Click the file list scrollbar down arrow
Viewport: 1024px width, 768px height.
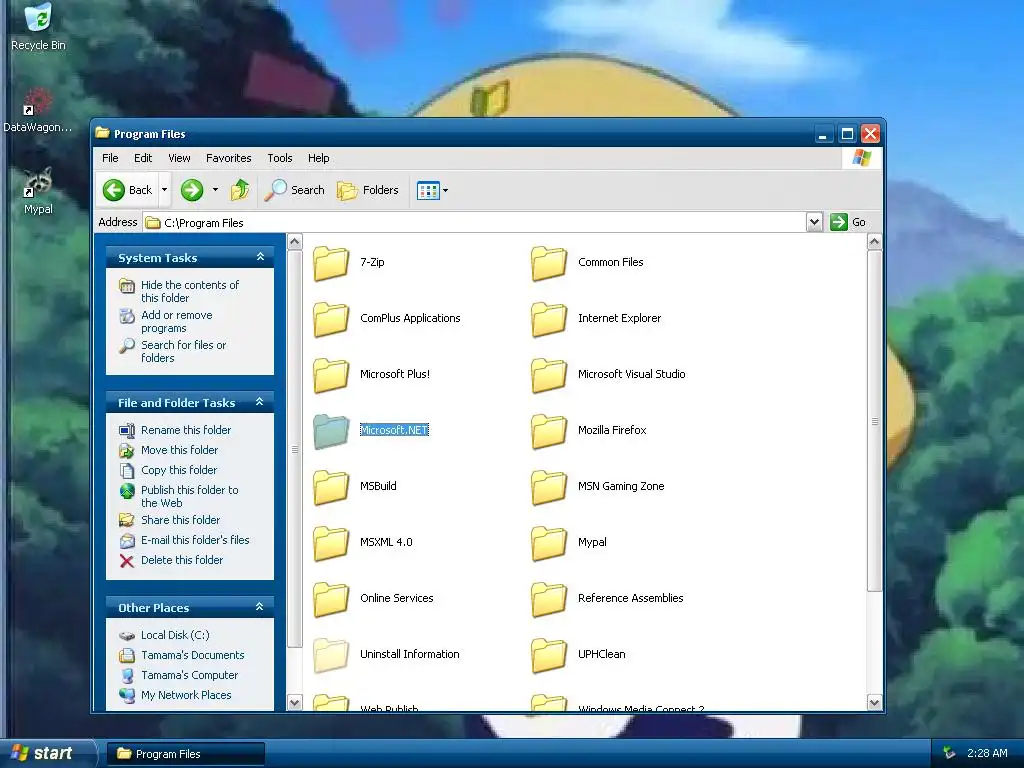coord(874,703)
